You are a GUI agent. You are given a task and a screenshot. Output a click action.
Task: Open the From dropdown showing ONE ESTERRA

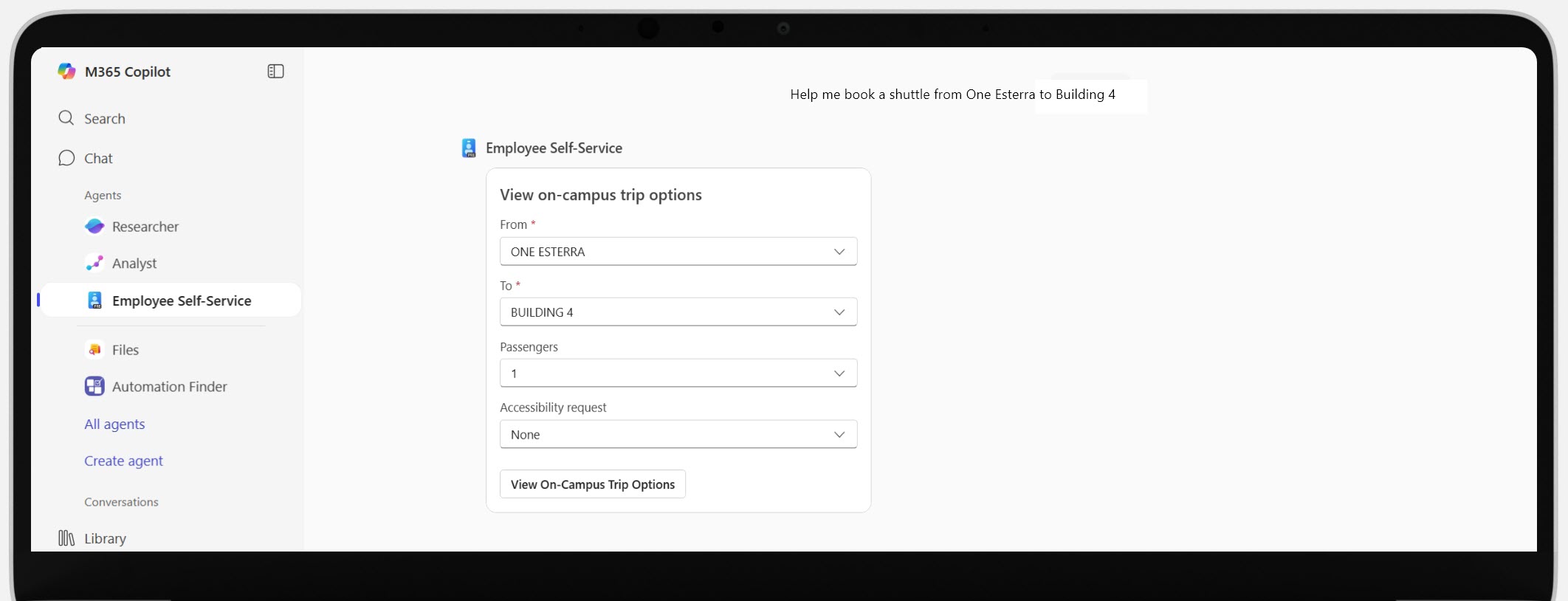(x=678, y=251)
